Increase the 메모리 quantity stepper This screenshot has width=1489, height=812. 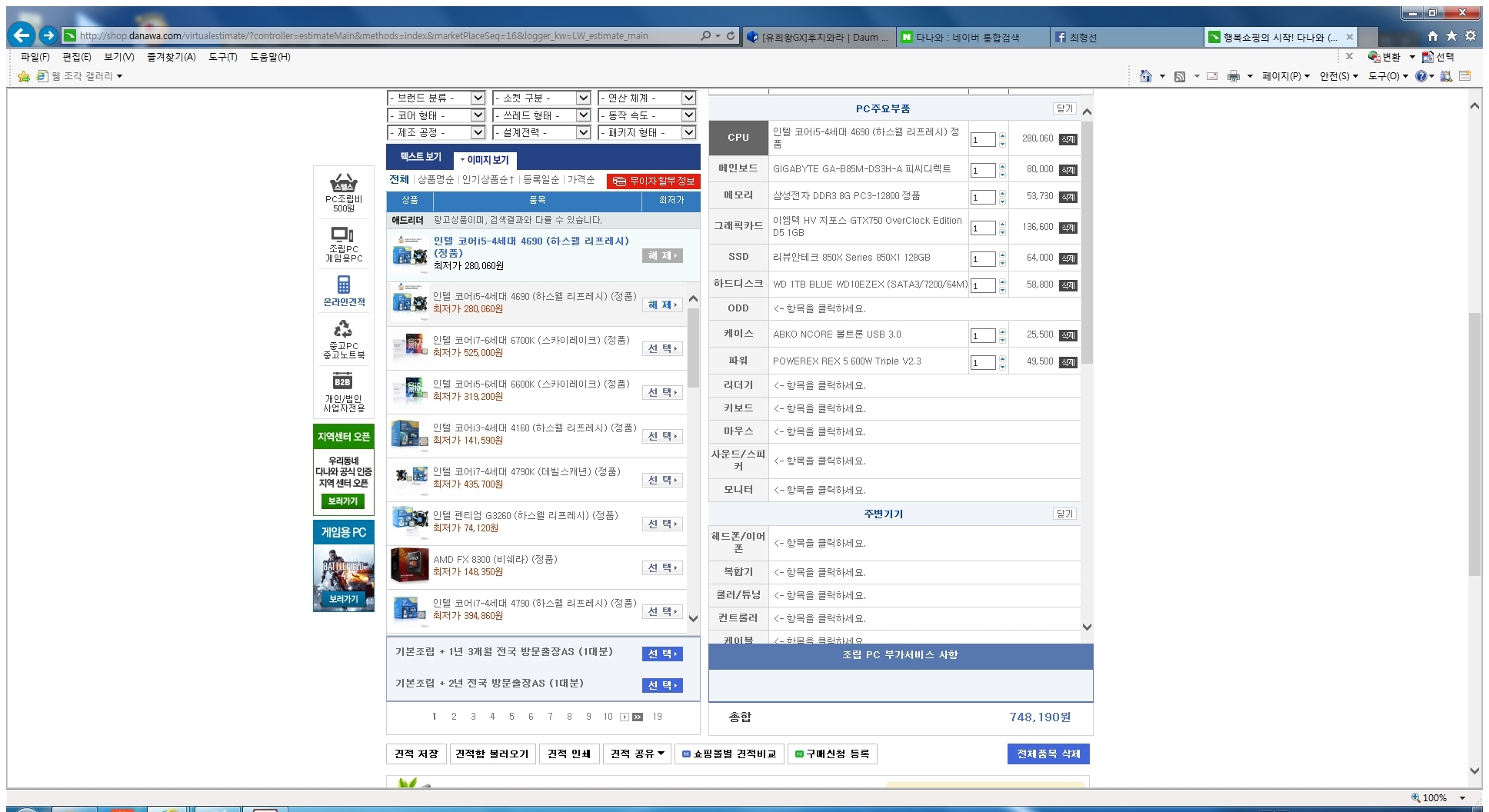click(1002, 193)
